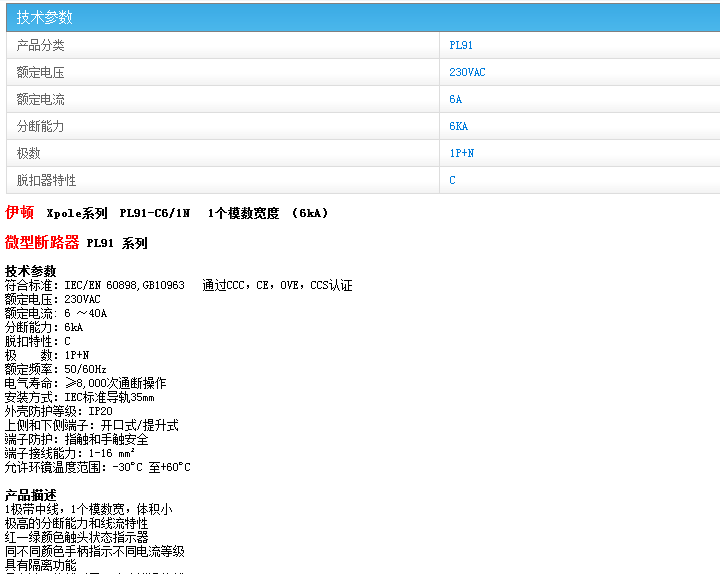Select the 分断能力 table row label

coord(40,126)
